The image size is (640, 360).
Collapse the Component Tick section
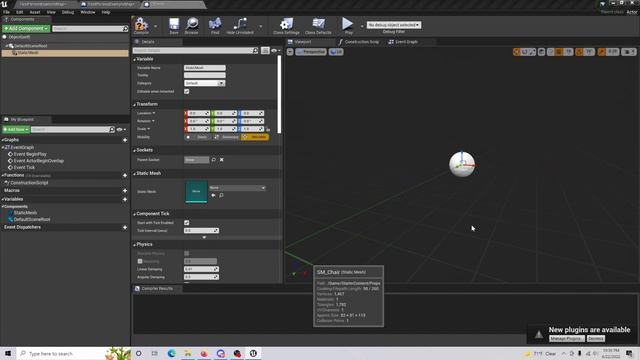pos(134,214)
